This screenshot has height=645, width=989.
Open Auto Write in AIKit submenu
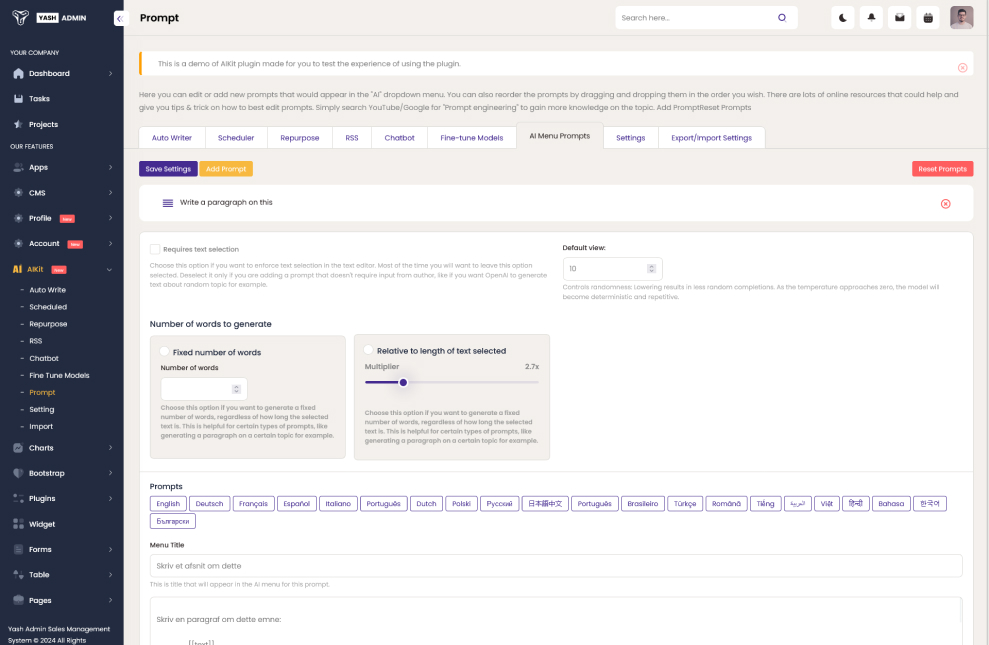(x=47, y=290)
